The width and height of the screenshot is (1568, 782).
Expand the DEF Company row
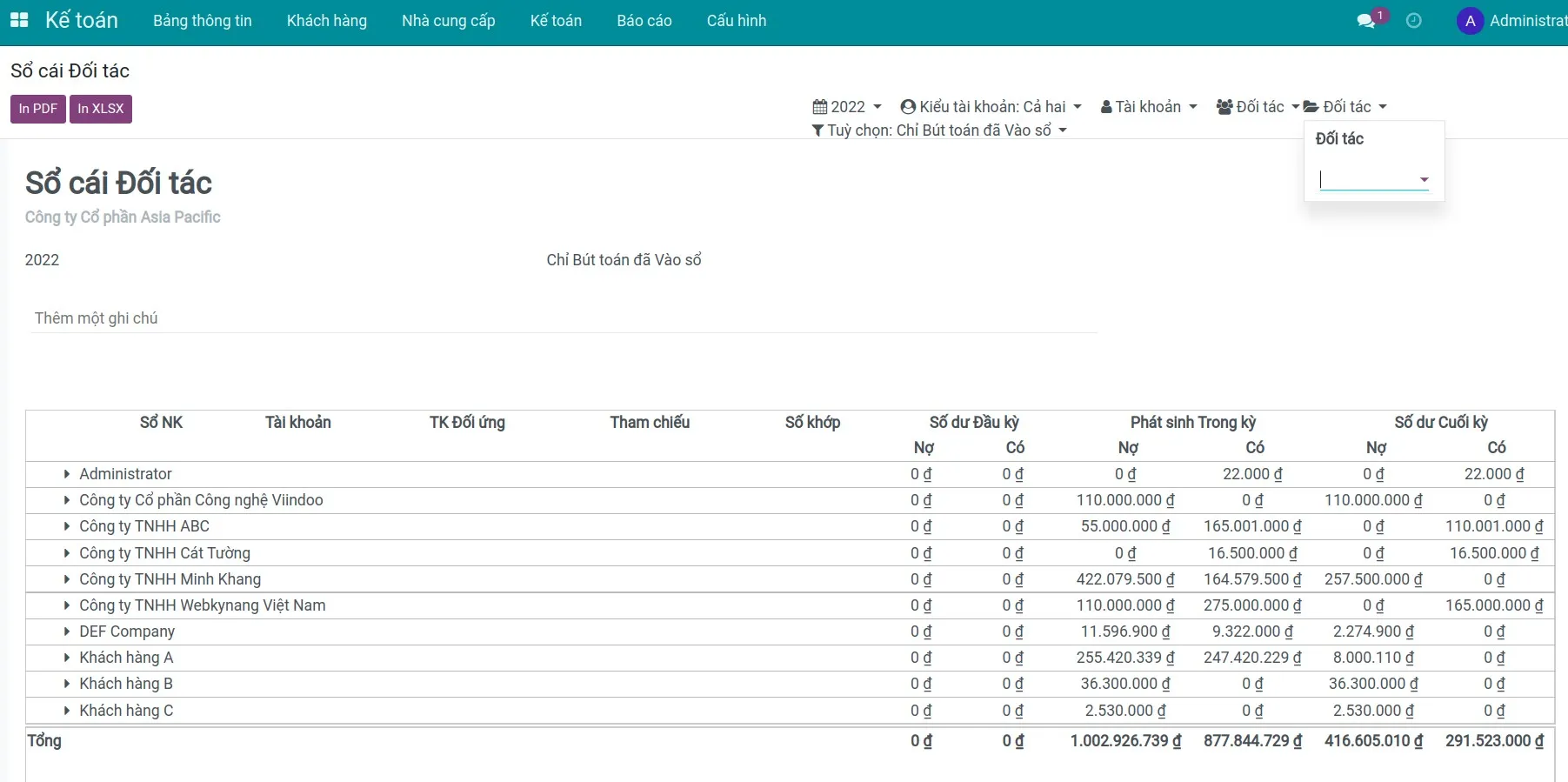click(66, 632)
